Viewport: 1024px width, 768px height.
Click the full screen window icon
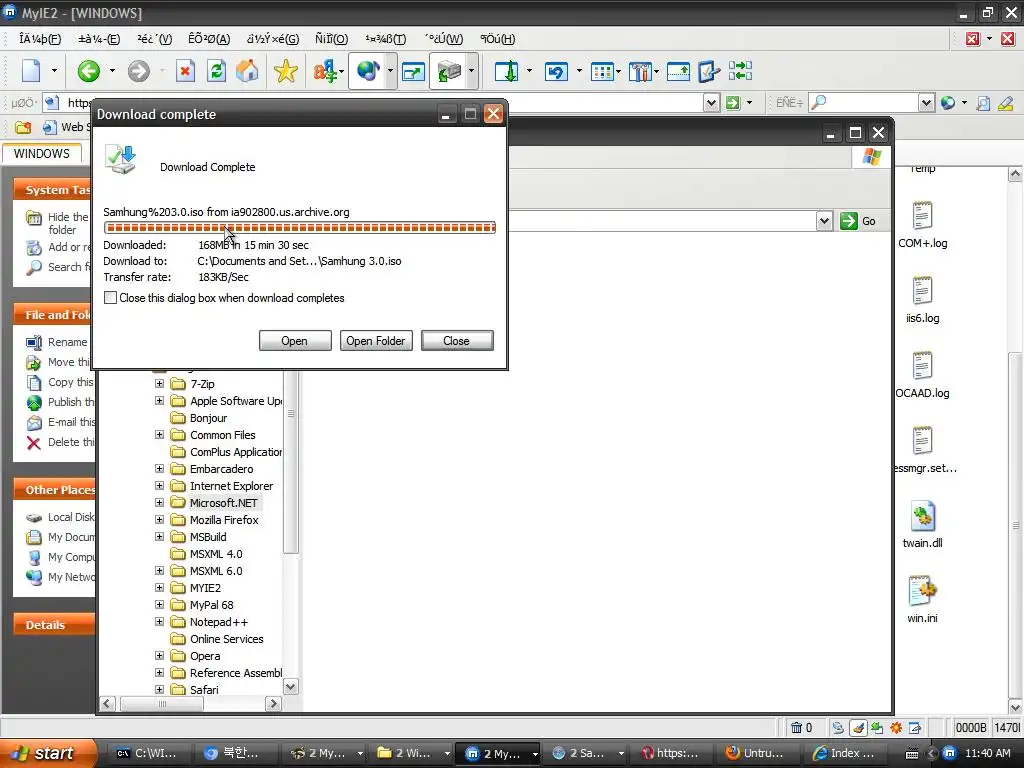pos(413,71)
